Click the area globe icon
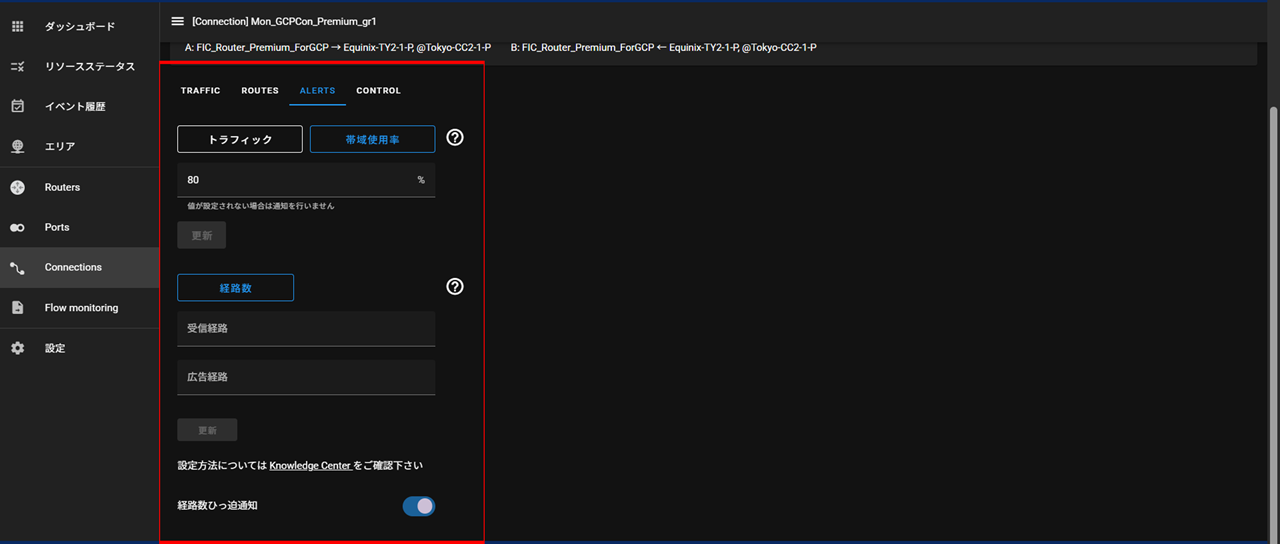The height and width of the screenshot is (544, 1280). click(17, 146)
